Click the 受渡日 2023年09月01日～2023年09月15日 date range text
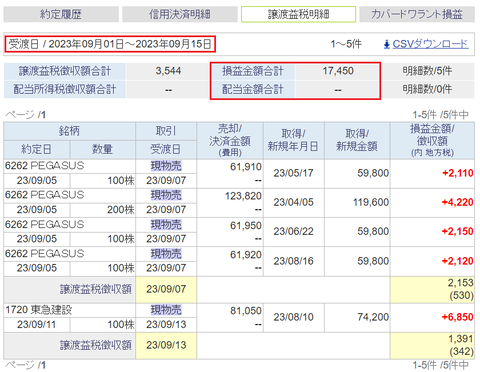The image size is (480, 372). (110, 44)
